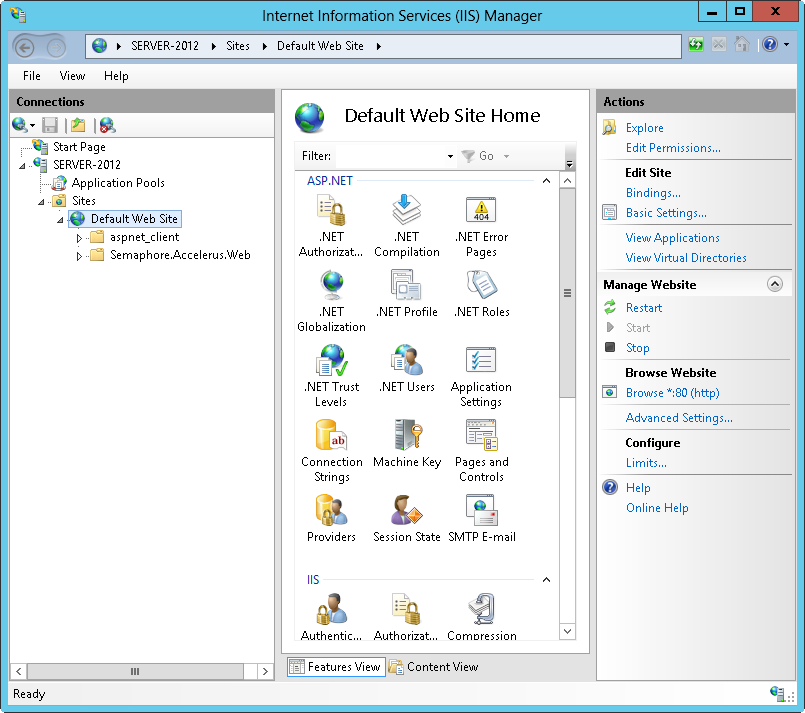805x713 pixels.
Task: Select Application Pools in tree
Action: 118,183
